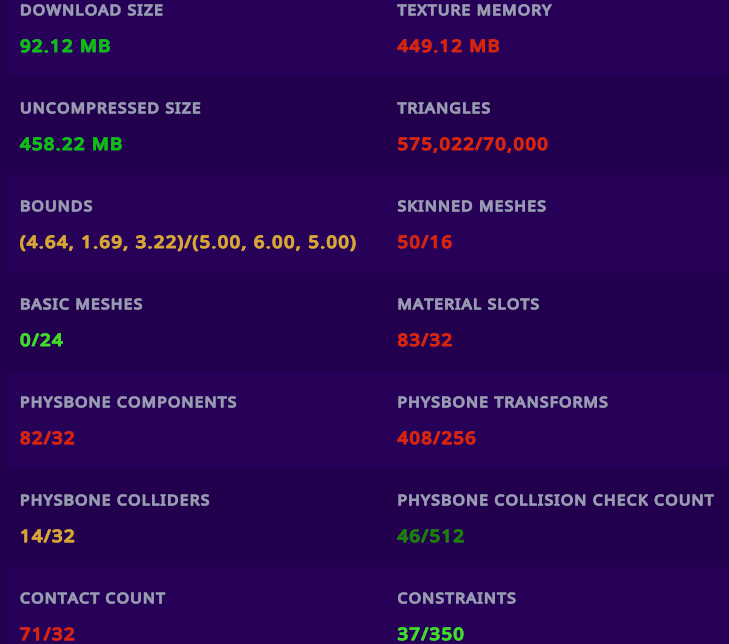Click the Contact Count value 71/32
This screenshot has height=644, width=729.
coord(47,634)
